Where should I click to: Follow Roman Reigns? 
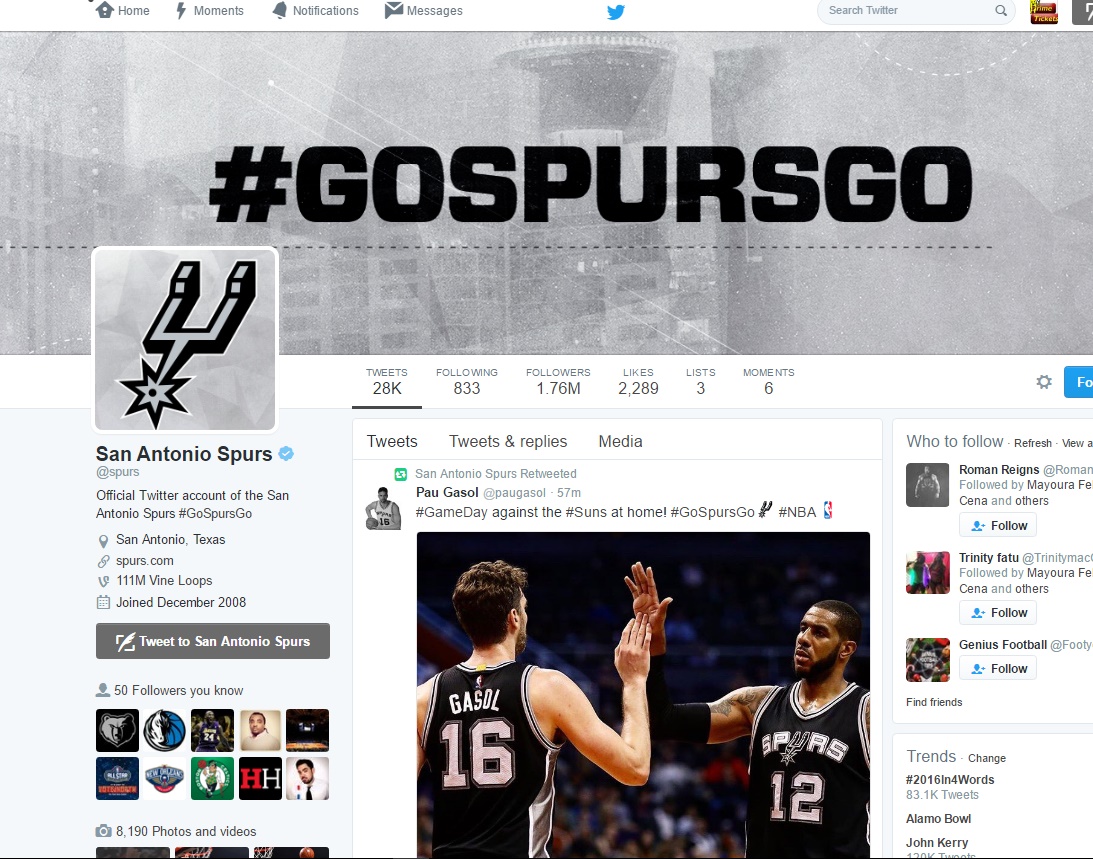coord(998,525)
